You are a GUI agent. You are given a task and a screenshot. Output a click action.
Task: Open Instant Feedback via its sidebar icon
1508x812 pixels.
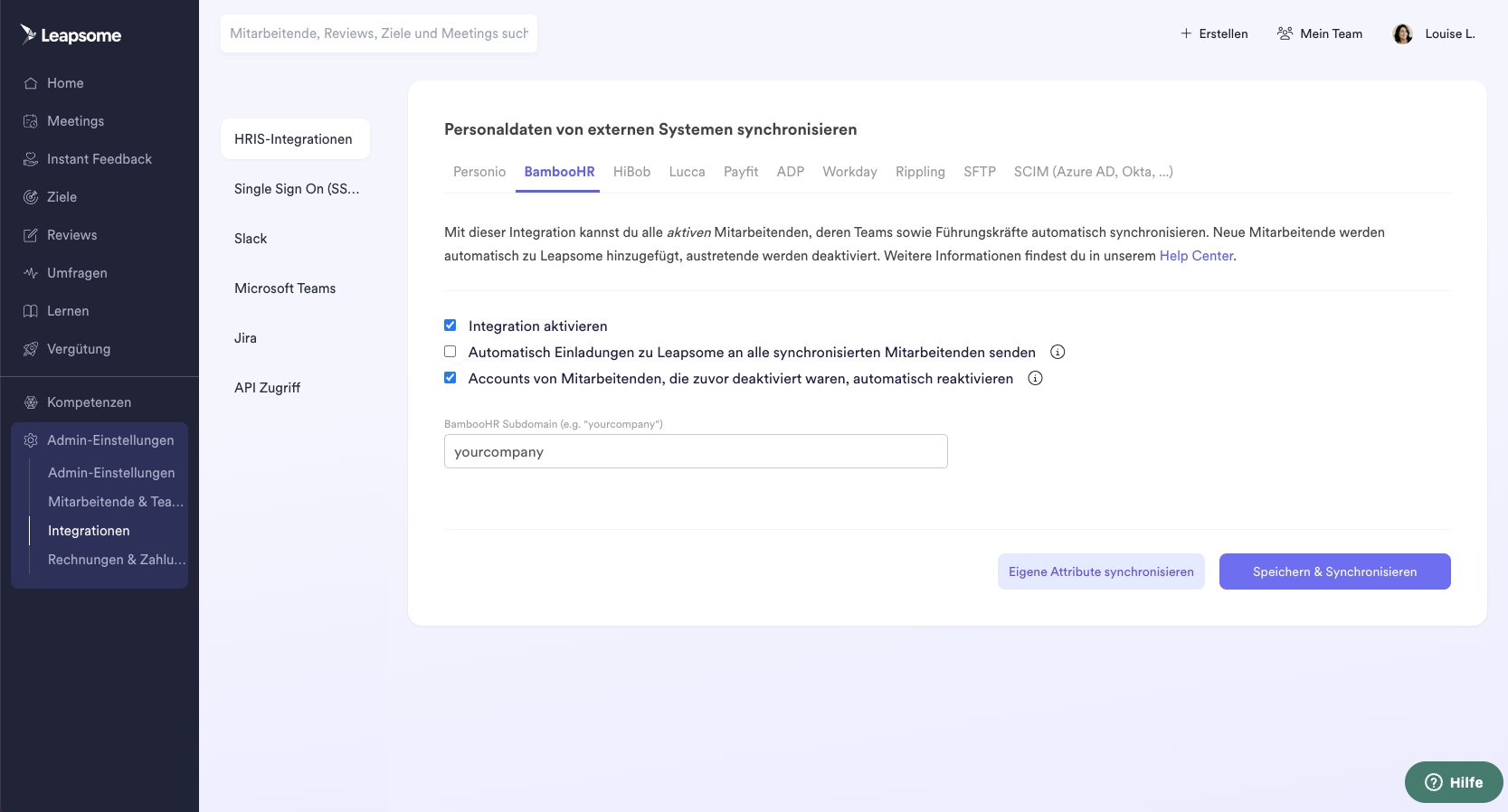(x=31, y=159)
